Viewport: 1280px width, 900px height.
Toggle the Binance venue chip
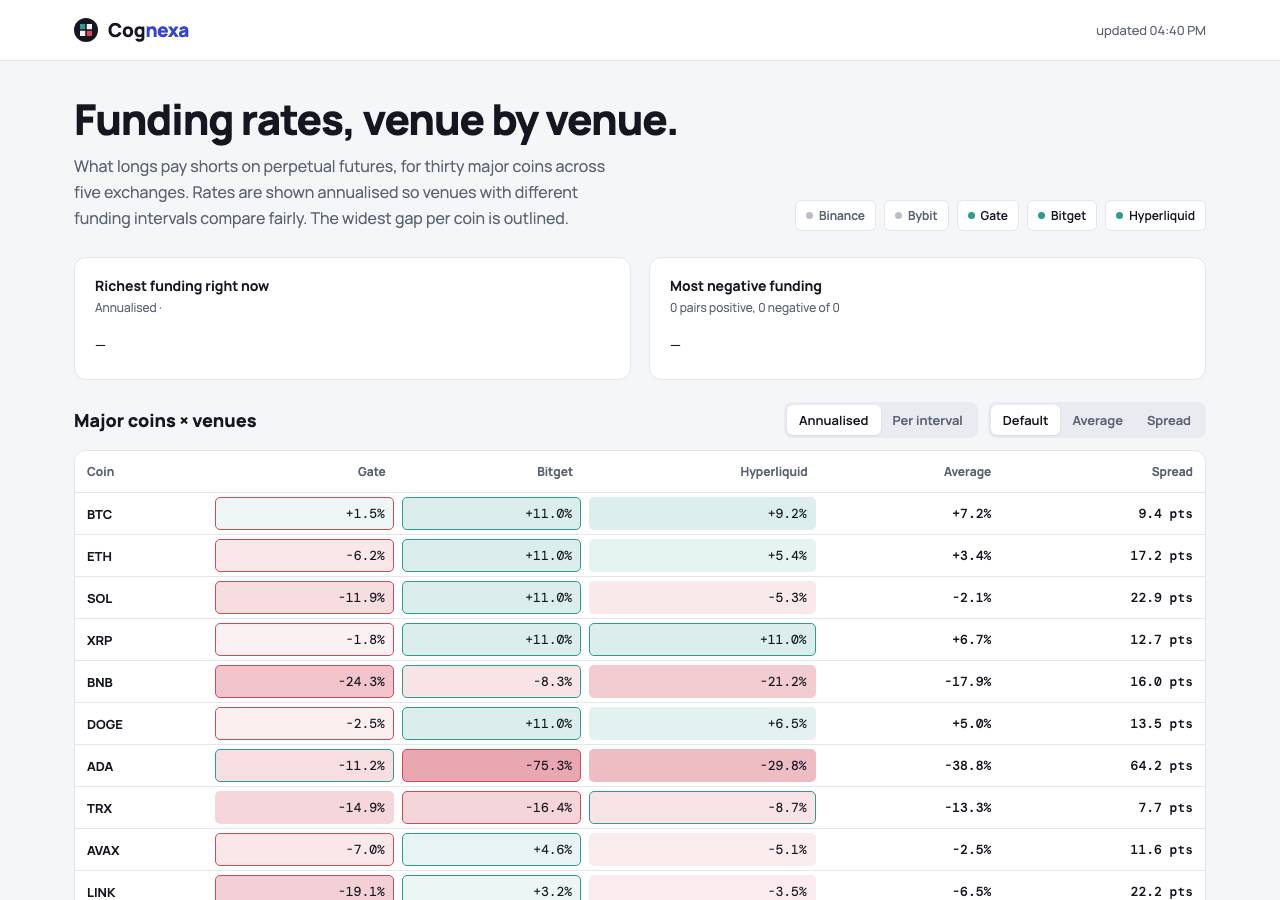[x=835, y=216]
